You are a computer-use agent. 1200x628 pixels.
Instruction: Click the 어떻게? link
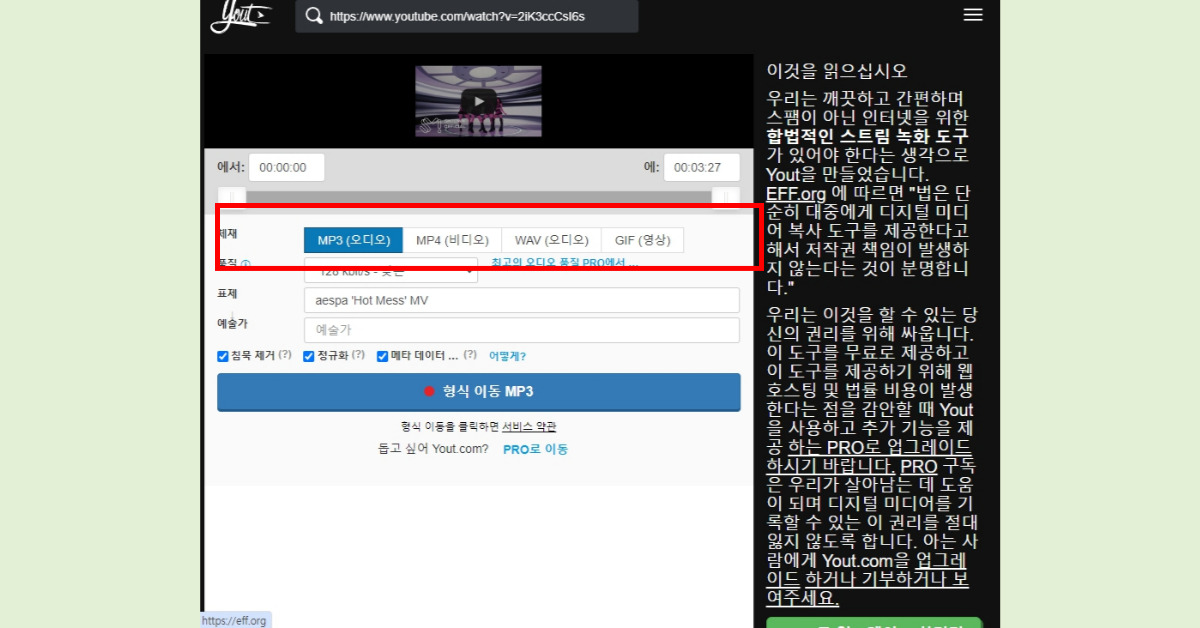pyautogui.click(x=507, y=356)
